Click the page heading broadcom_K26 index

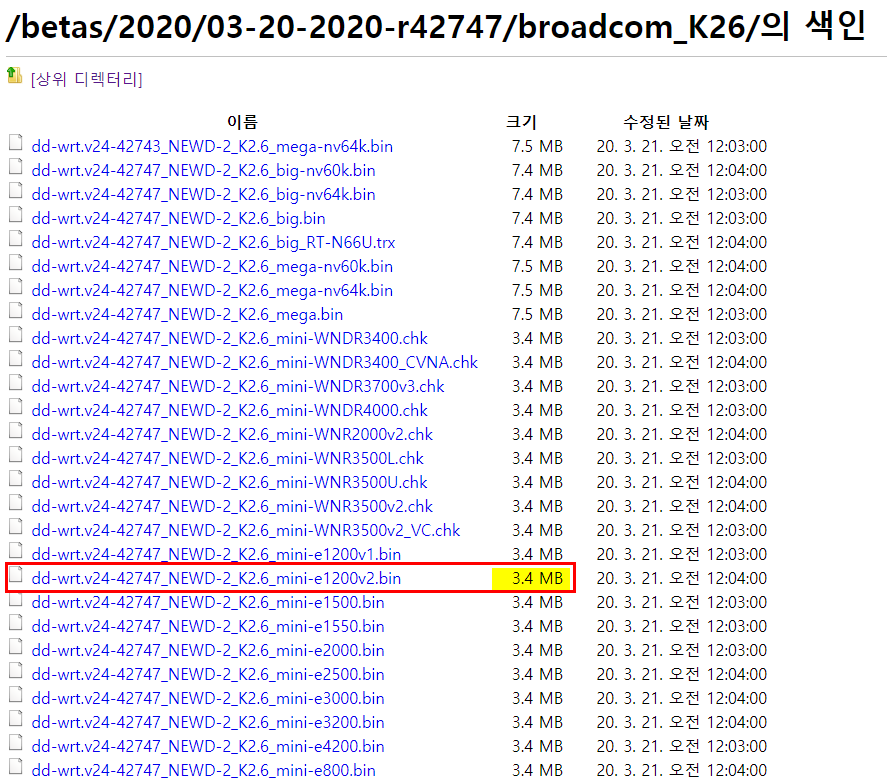pos(436,26)
